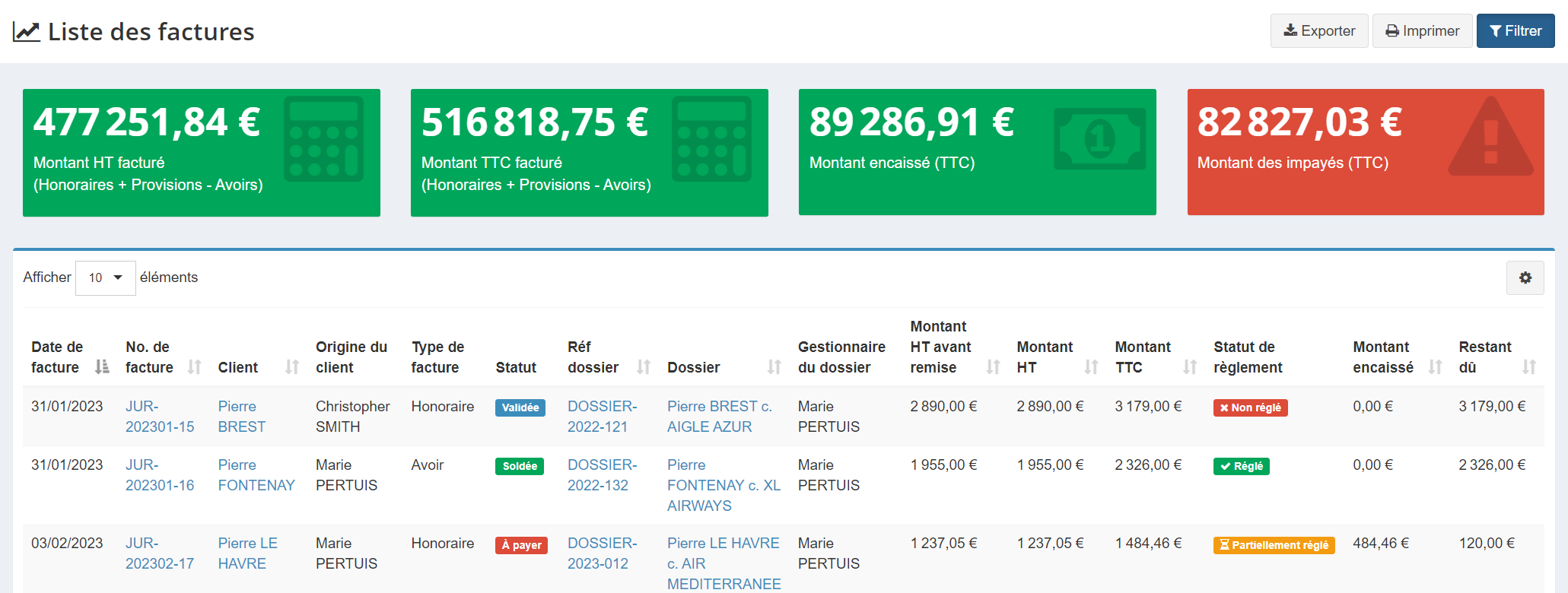Sort by Réf dossier column arrow
Viewport: 1568px width, 593px height.
[x=644, y=367]
